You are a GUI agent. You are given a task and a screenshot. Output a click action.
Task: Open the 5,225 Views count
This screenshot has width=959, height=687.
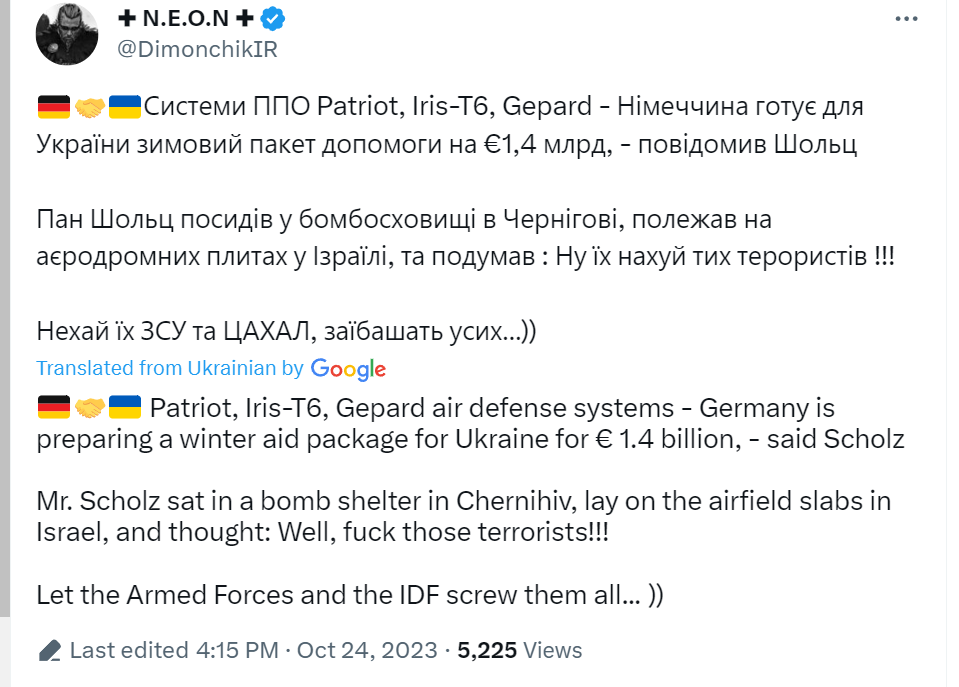point(519,650)
